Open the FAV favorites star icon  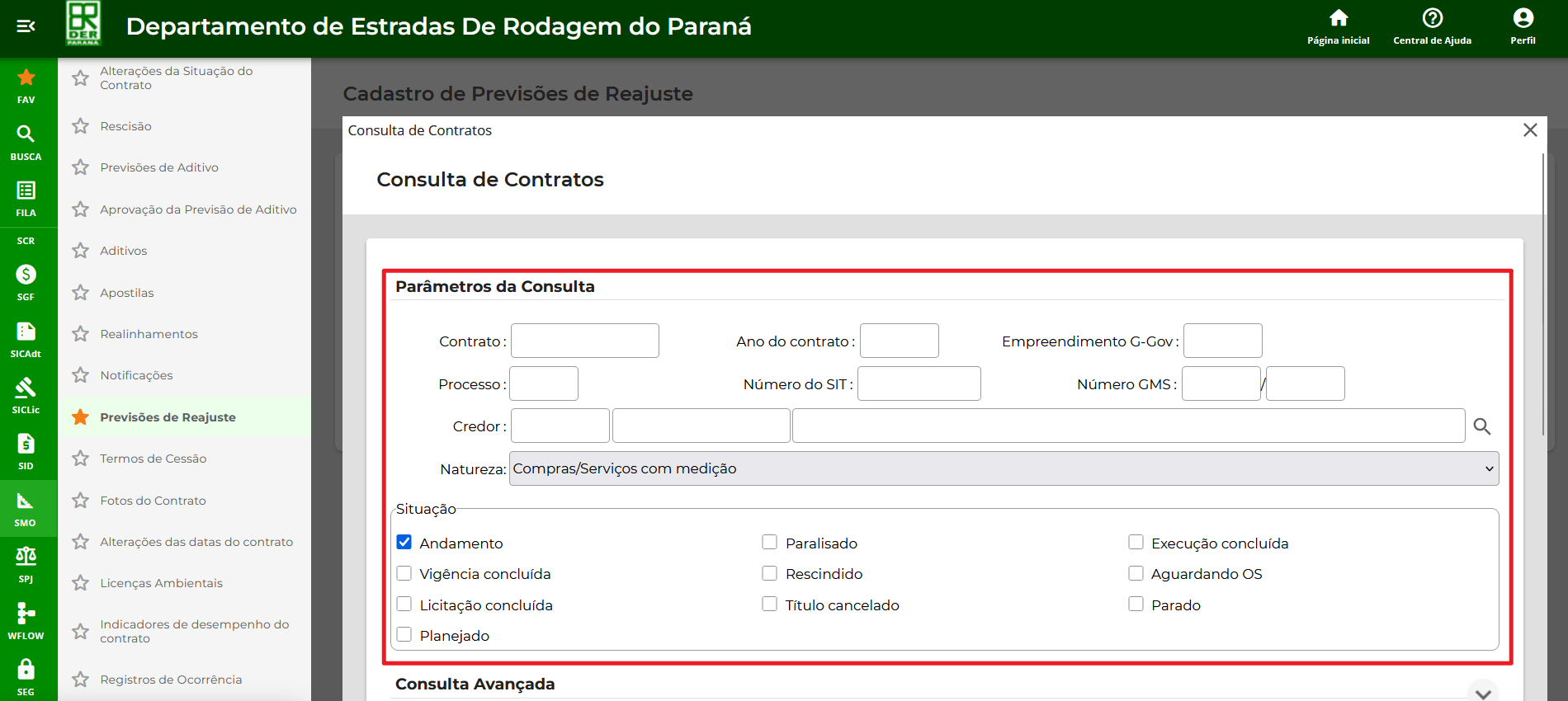pyautogui.click(x=26, y=78)
